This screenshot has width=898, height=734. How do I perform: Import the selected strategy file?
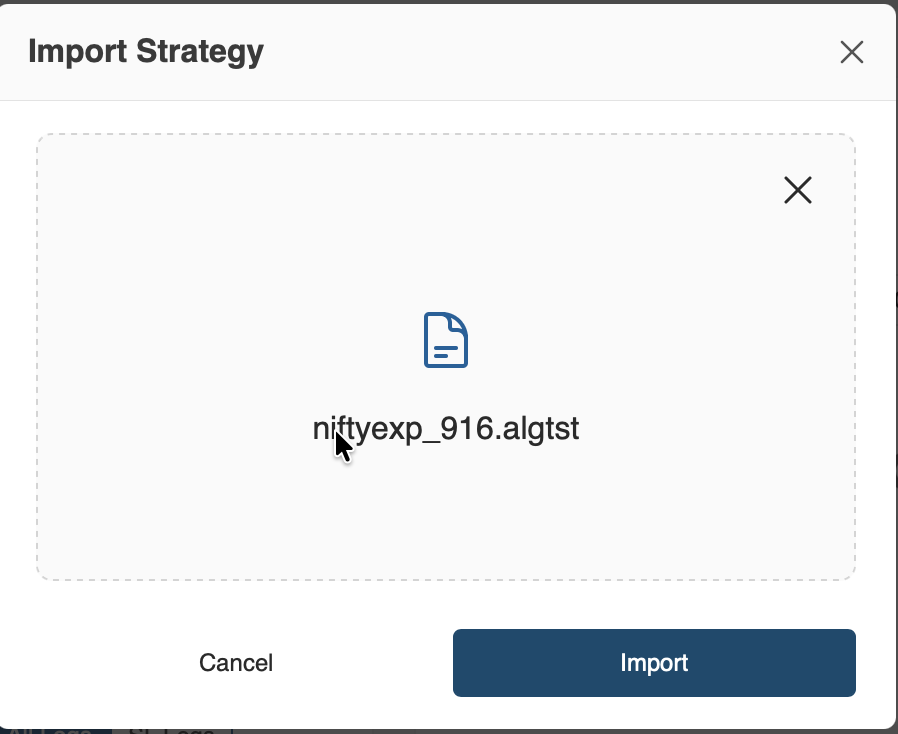(654, 662)
